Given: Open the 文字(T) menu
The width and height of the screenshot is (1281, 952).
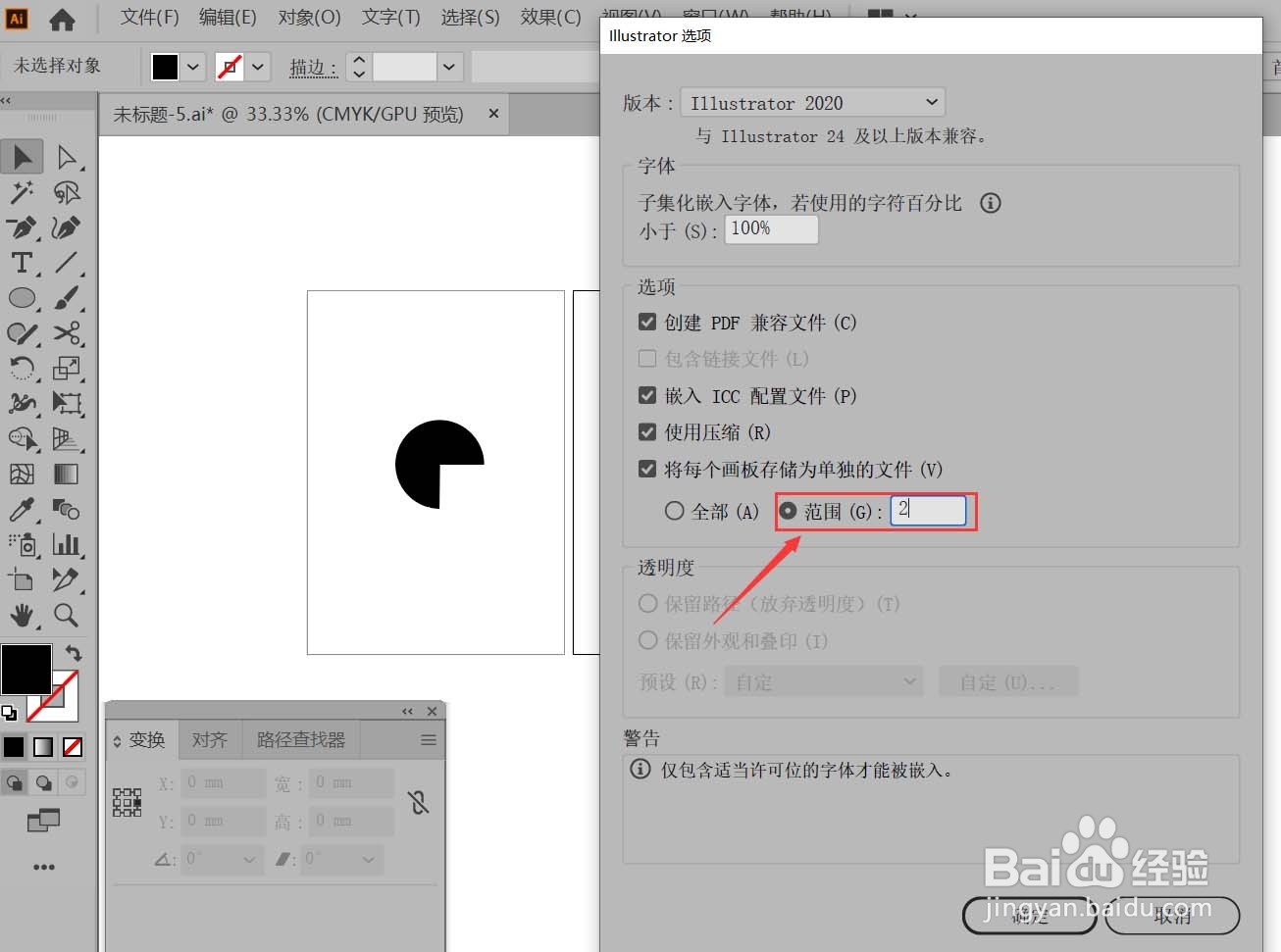Looking at the screenshot, I should click(390, 18).
